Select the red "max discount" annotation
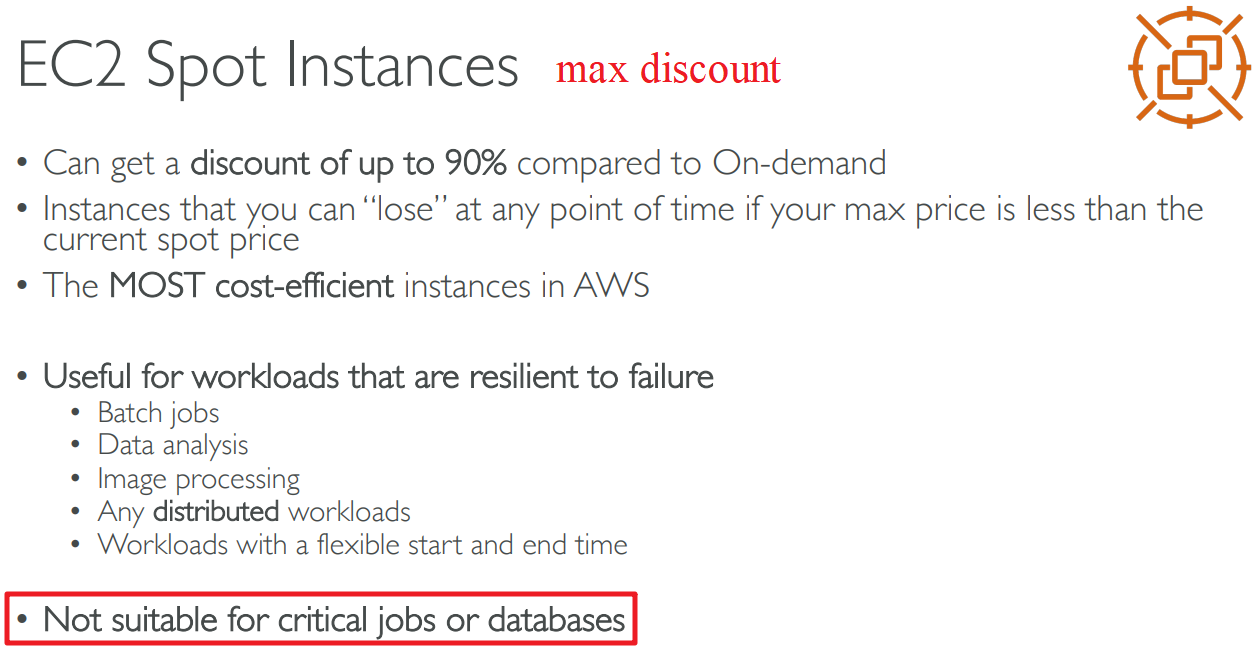Screen dimensions: 1256x654 coord(668,69)
